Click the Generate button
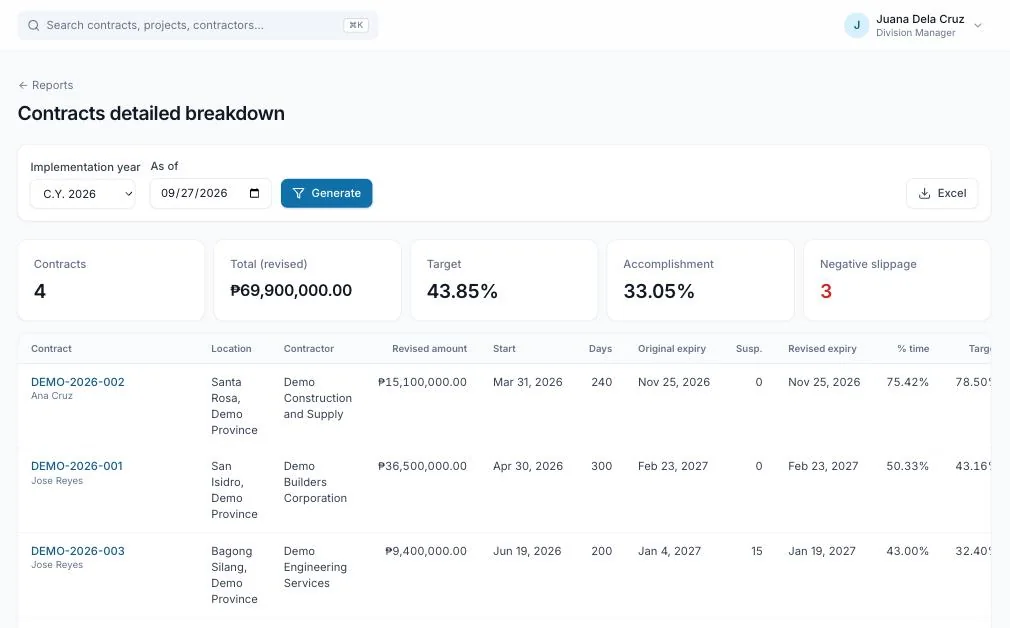 click(327, 193)
